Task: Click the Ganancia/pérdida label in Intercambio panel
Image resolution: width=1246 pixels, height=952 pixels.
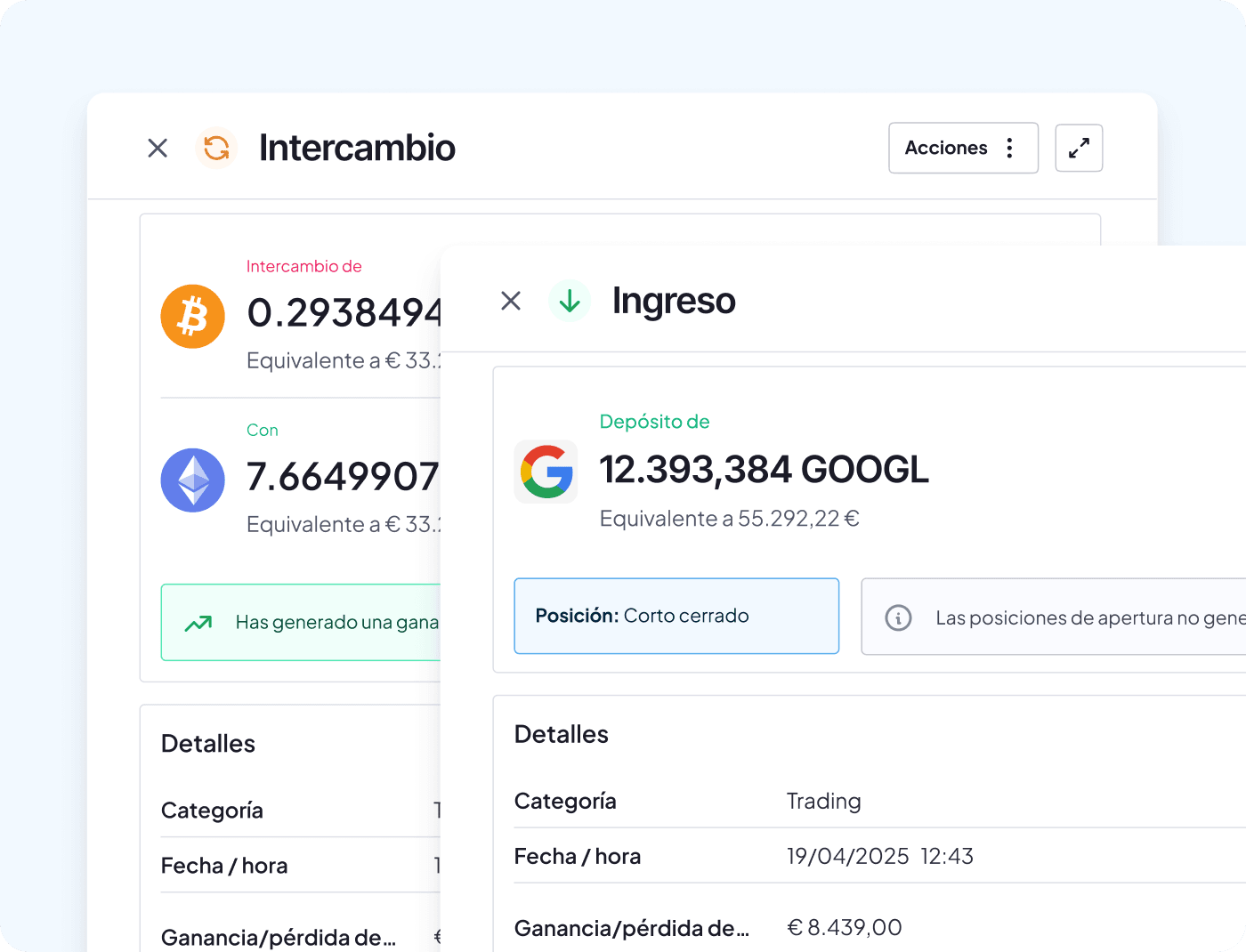Action: (x=279, y=938)
